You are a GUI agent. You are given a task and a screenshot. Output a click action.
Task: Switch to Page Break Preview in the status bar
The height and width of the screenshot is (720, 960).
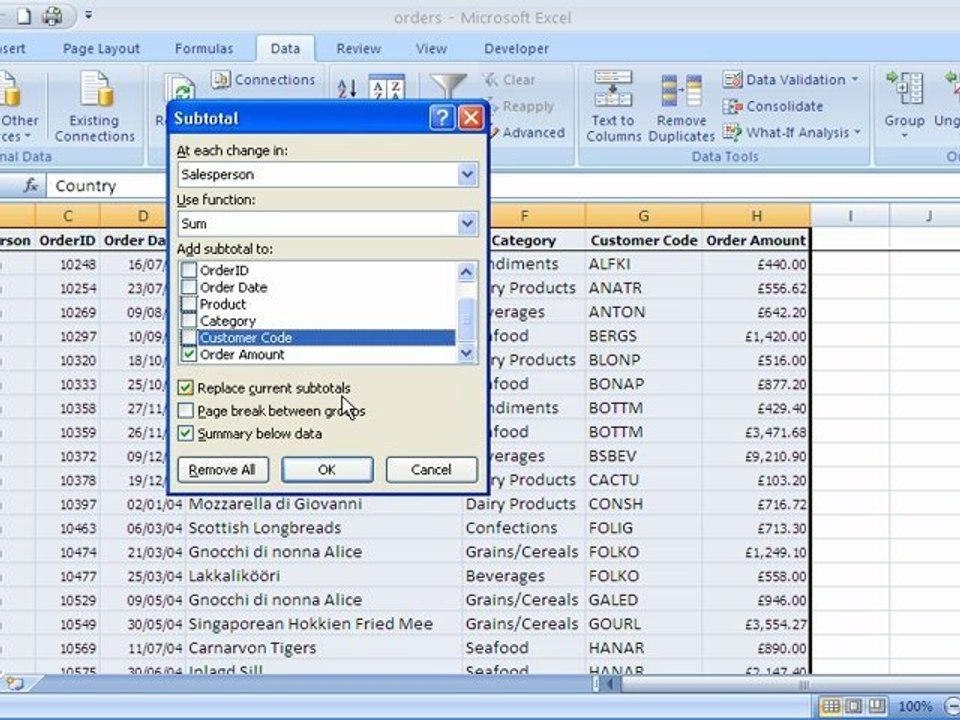[877, 706]
